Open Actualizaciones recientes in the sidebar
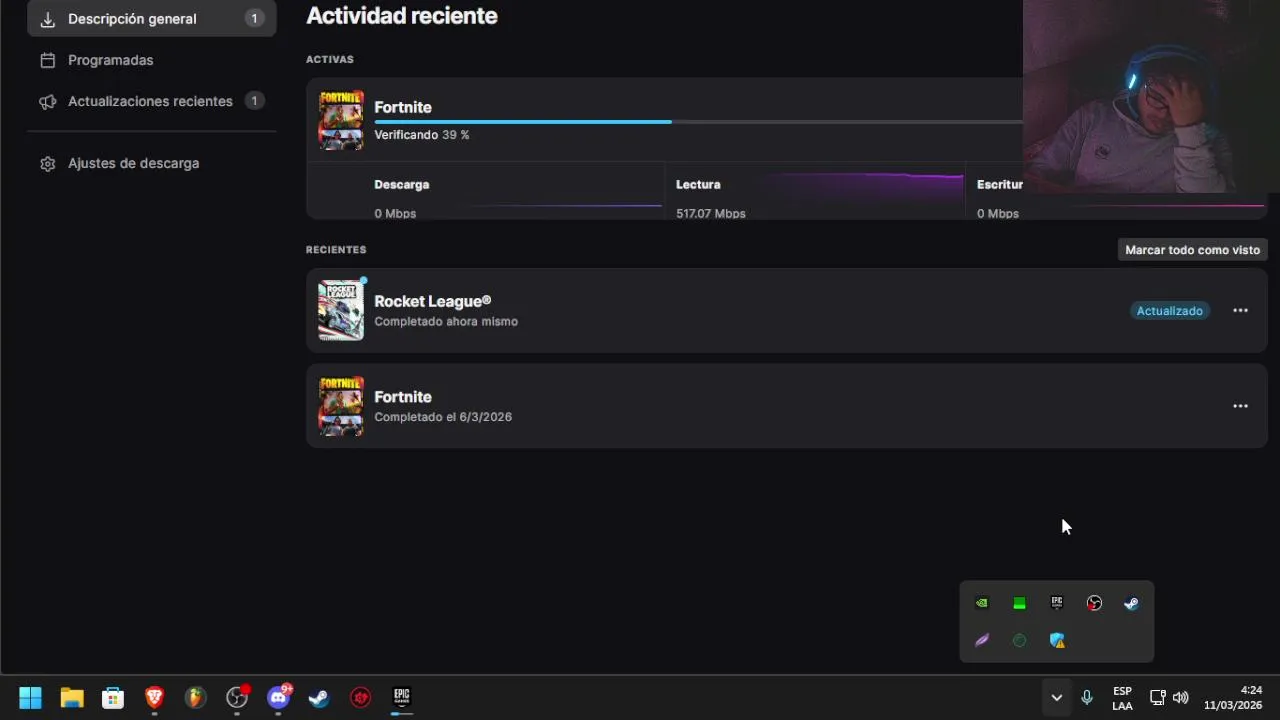 pos(152,101)
